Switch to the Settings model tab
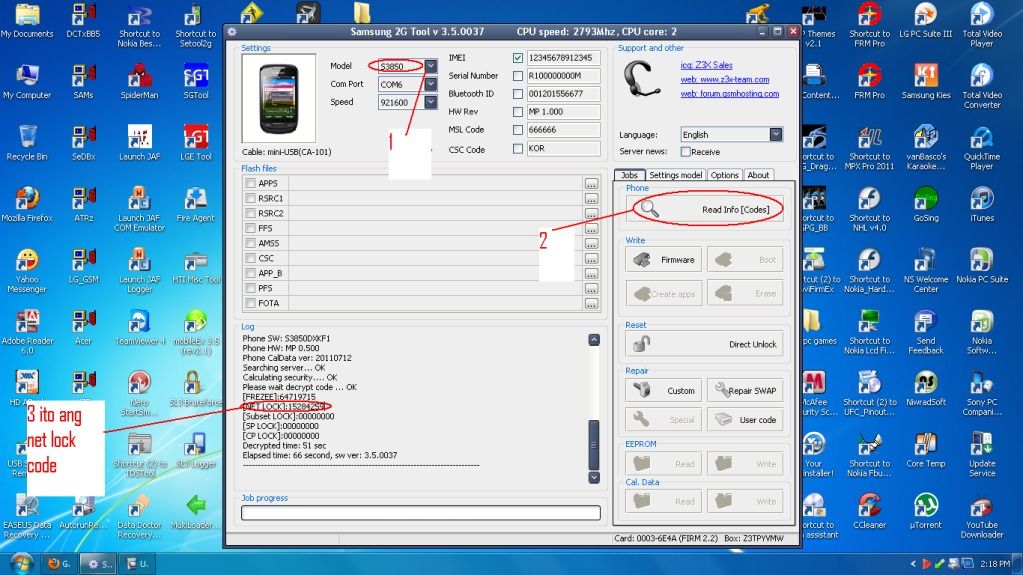1023x575 pixels. click(x=675, y=175)
